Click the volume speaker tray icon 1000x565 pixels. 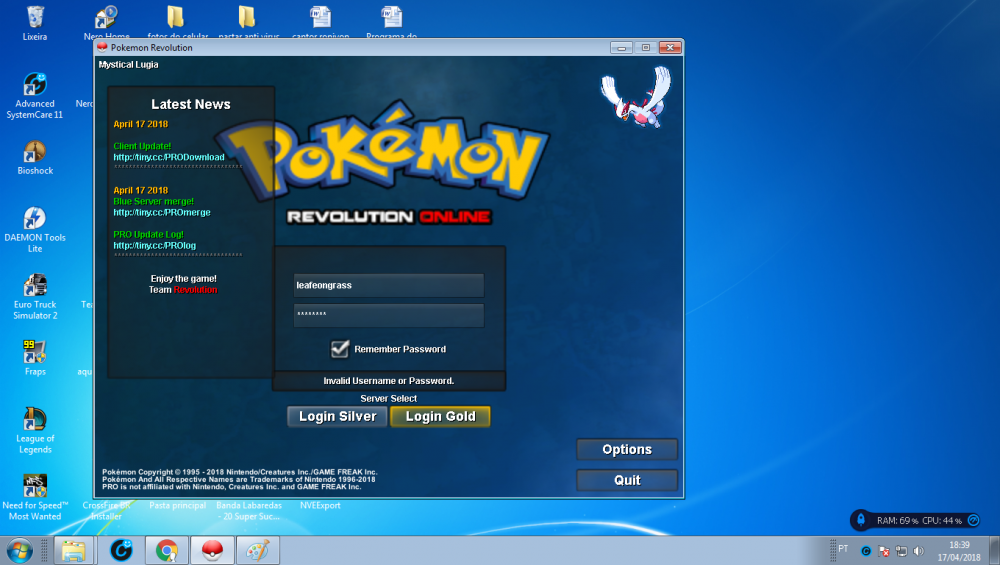[919, 550]
